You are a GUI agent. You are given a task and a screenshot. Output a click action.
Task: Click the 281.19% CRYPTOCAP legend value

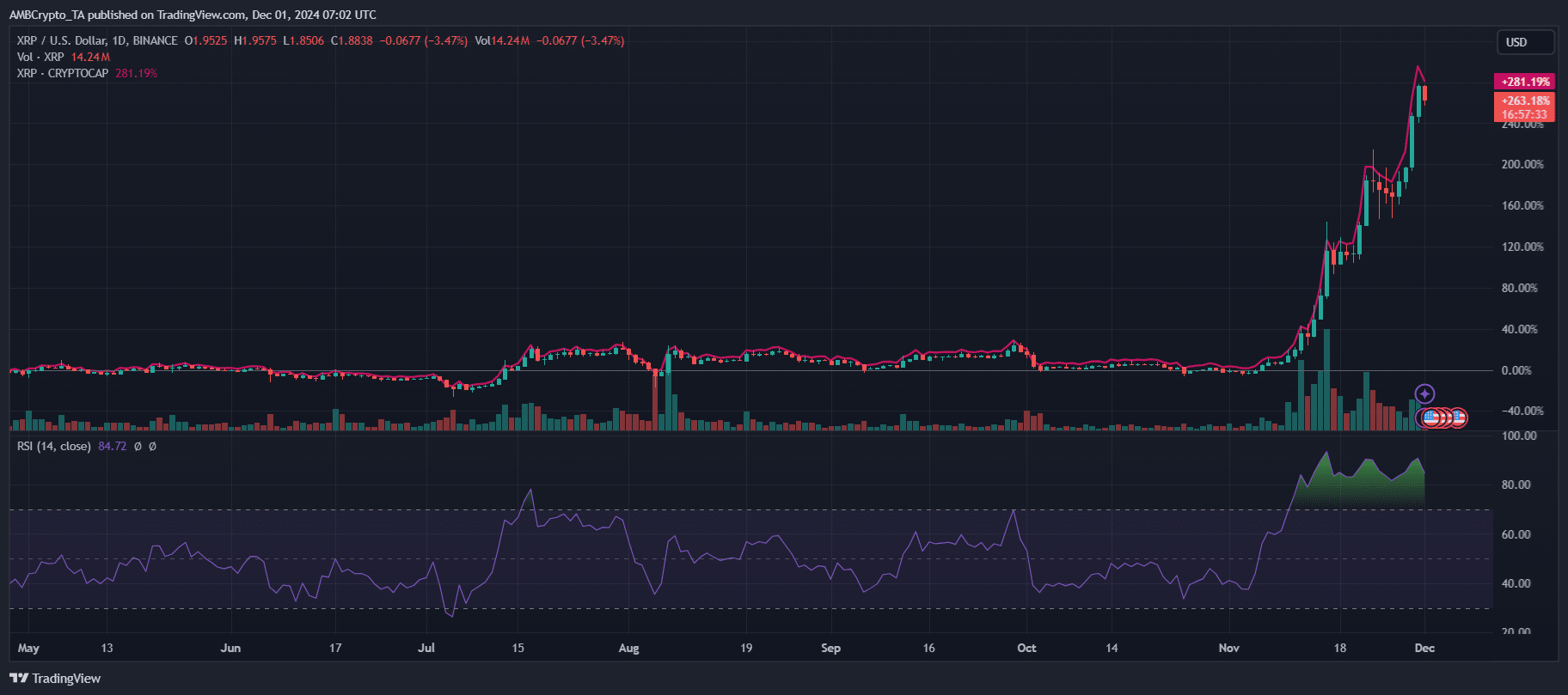pos(136,73)
